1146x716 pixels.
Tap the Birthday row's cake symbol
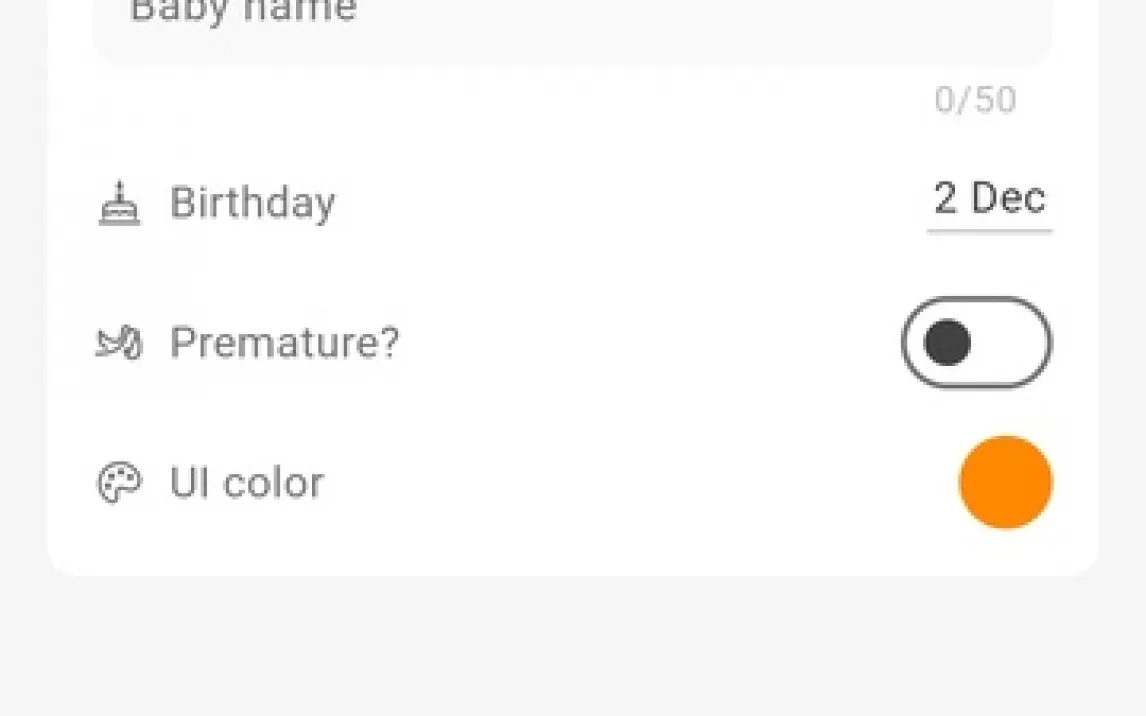119,203
